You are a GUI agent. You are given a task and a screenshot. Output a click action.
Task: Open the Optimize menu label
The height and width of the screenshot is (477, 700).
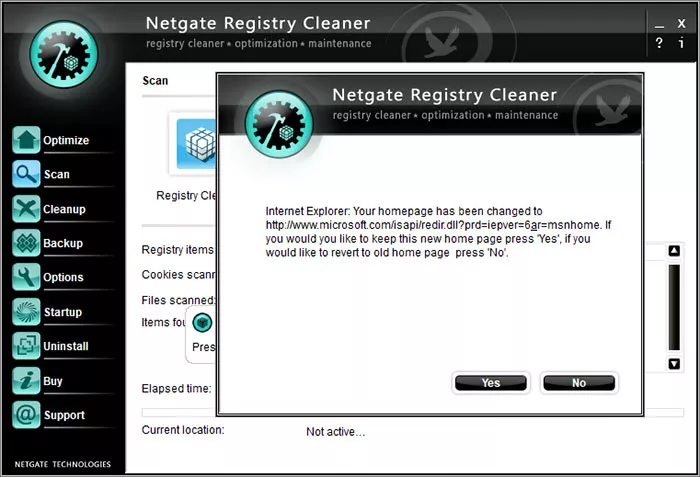66,140
